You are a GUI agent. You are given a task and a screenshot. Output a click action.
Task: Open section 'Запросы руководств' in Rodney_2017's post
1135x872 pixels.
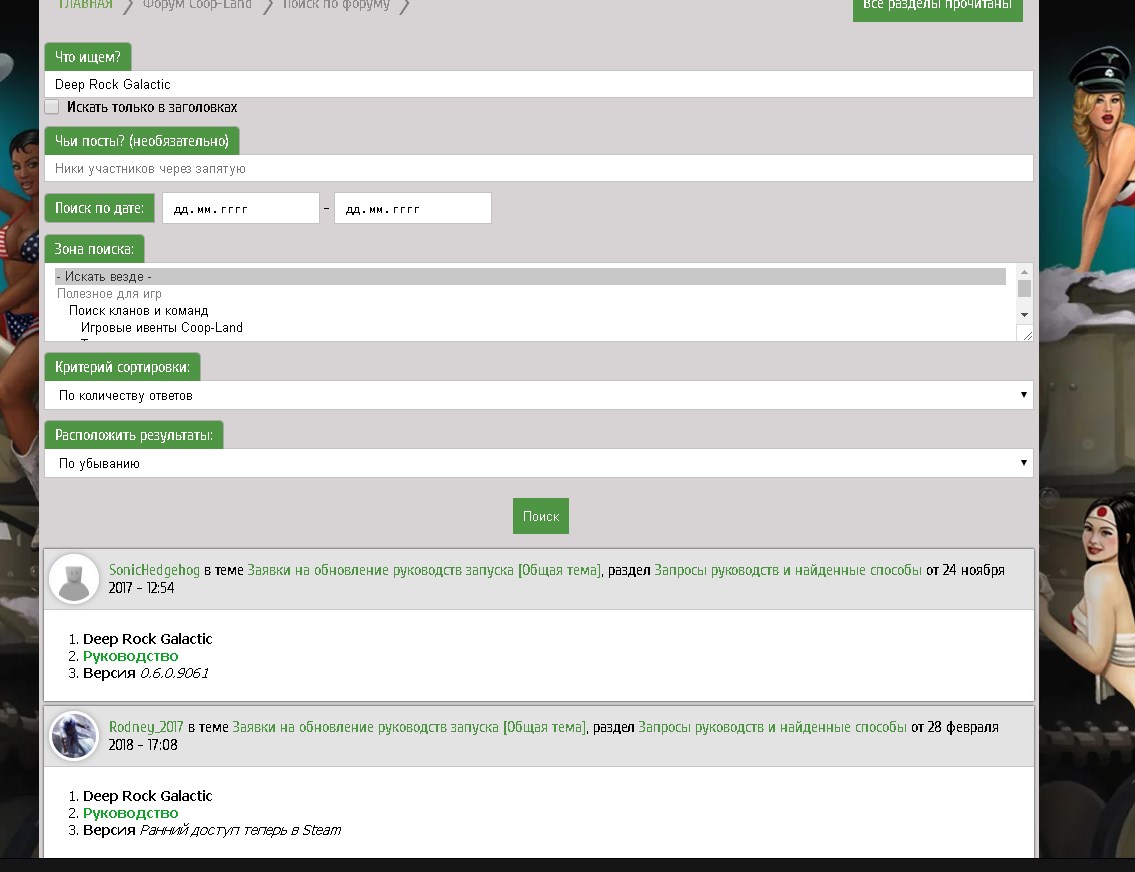[772, 727]
